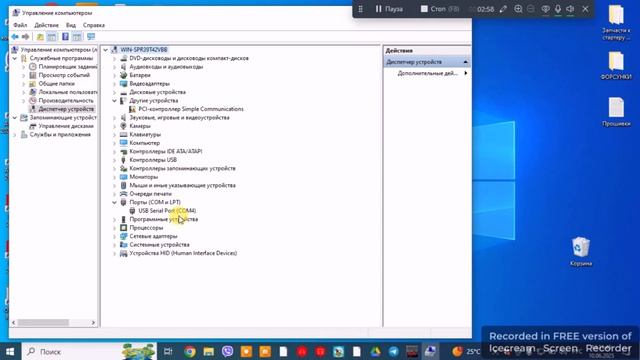Open the Справка menu

coord(93,25)
